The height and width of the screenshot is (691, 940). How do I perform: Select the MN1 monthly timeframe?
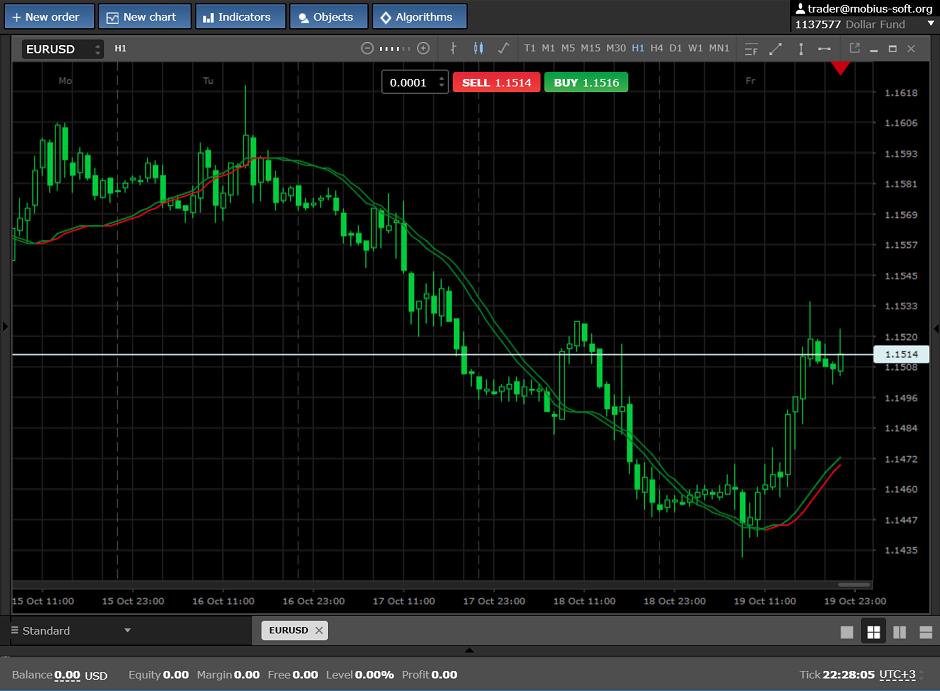pos(719,49)
